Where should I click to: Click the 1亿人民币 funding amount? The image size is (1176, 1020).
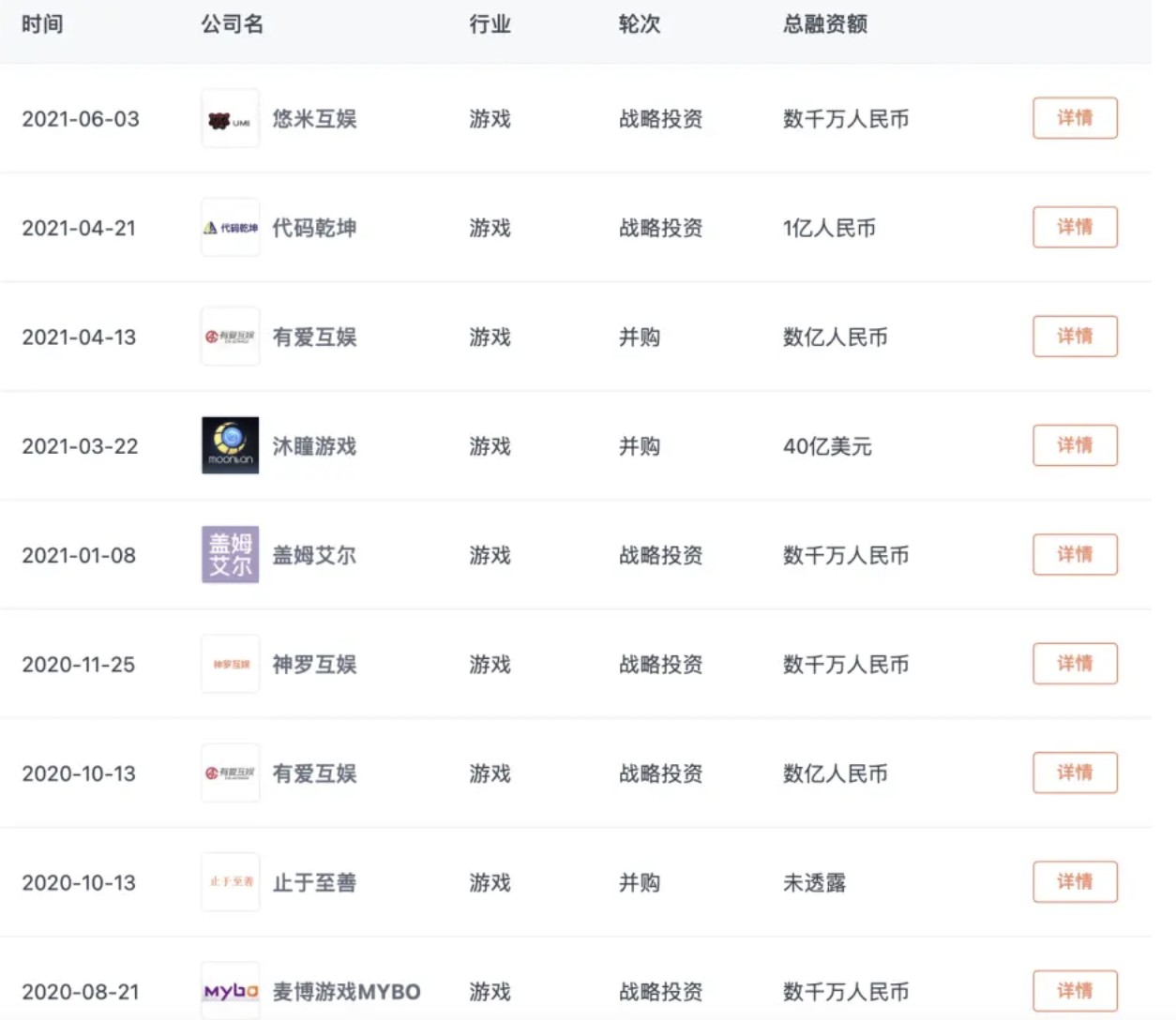(x=829, y=228)
